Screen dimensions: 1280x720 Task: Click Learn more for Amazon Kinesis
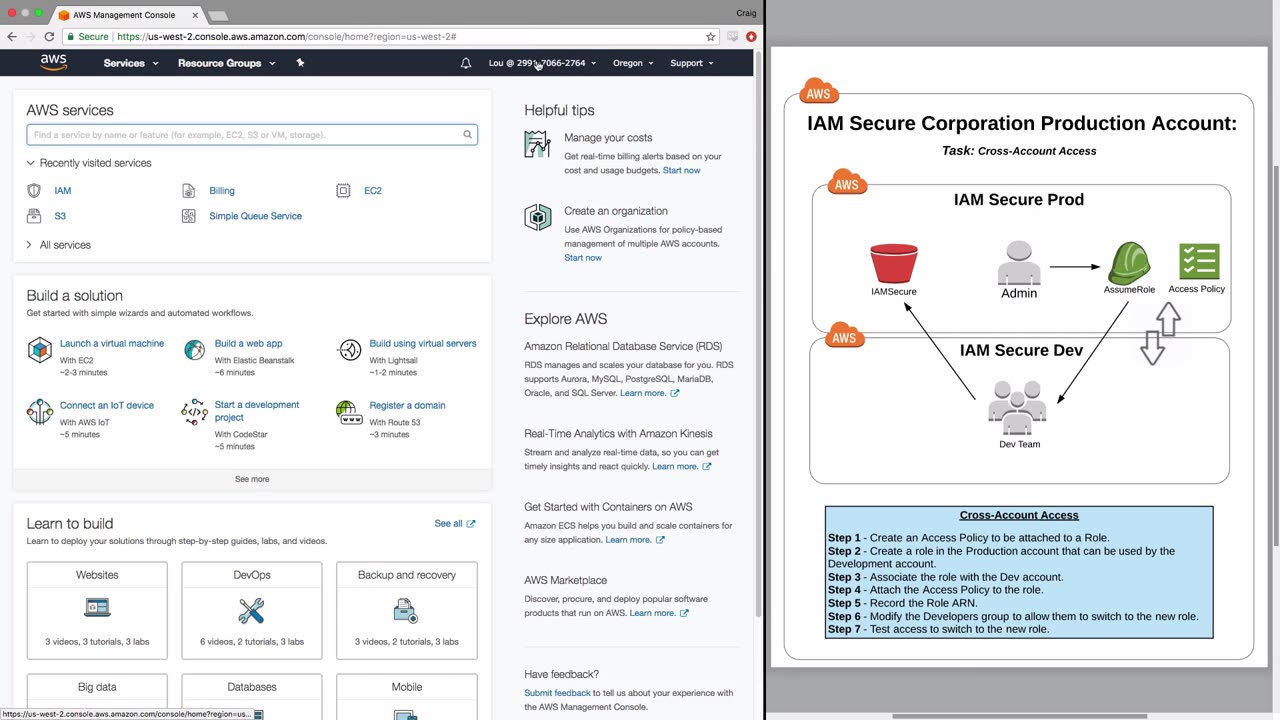tap(681, 466)
